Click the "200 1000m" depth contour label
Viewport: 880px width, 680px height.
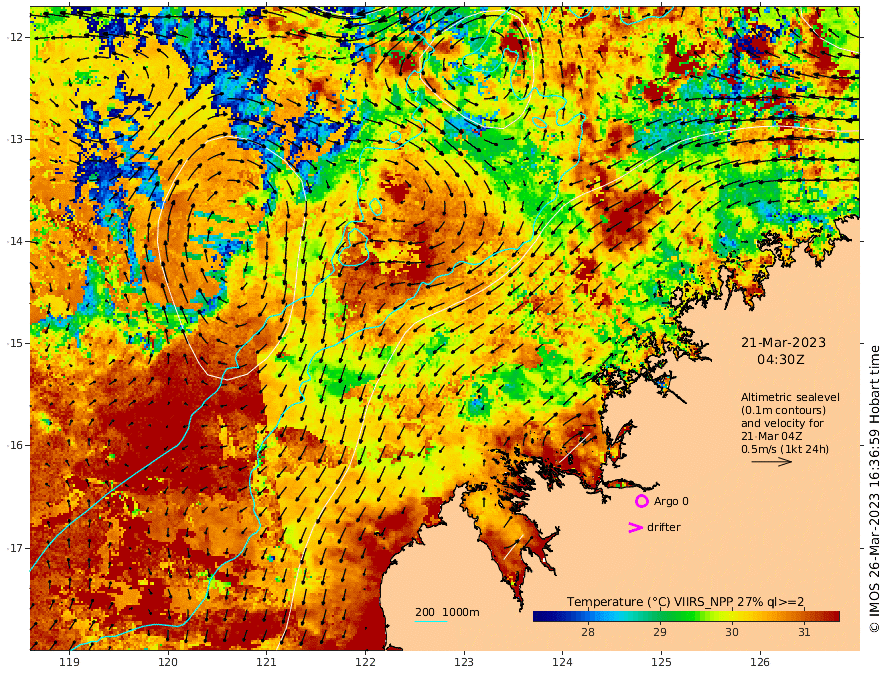pyautogui.click(x=447, y=612)
